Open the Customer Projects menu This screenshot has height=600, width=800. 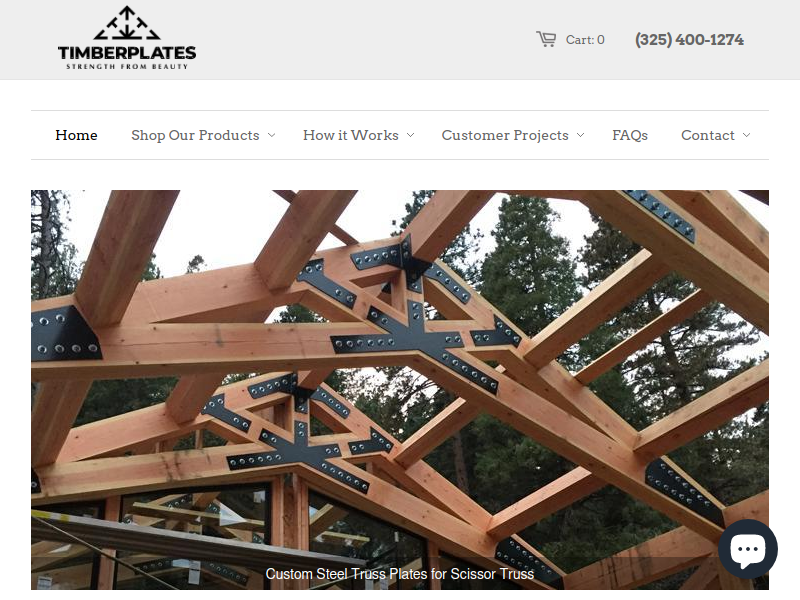coord(505,135)
